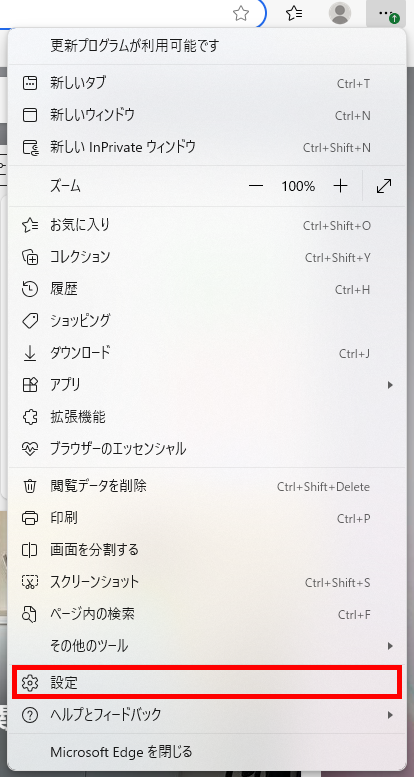Screen dimensions: 414x777
Task: Select 新しいウィンドウ menu entry
Action: point(207,115)
